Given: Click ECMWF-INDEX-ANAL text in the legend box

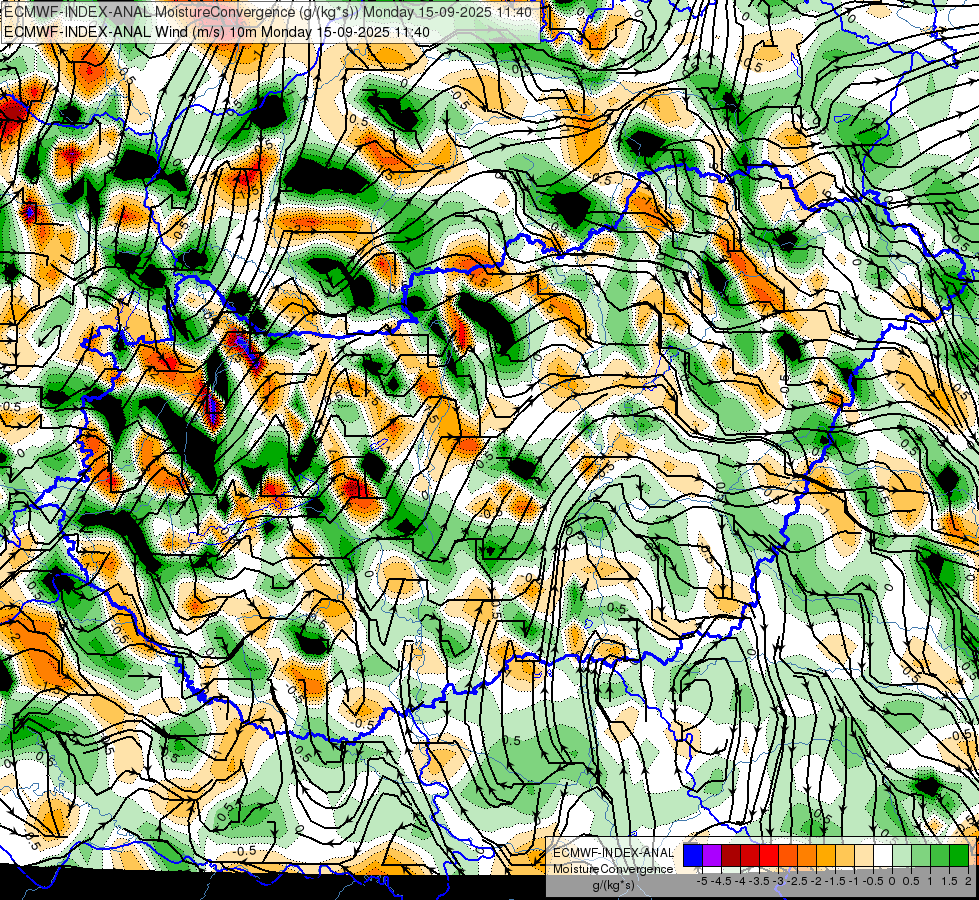Looking at the screenshot, I should [613, 853].
